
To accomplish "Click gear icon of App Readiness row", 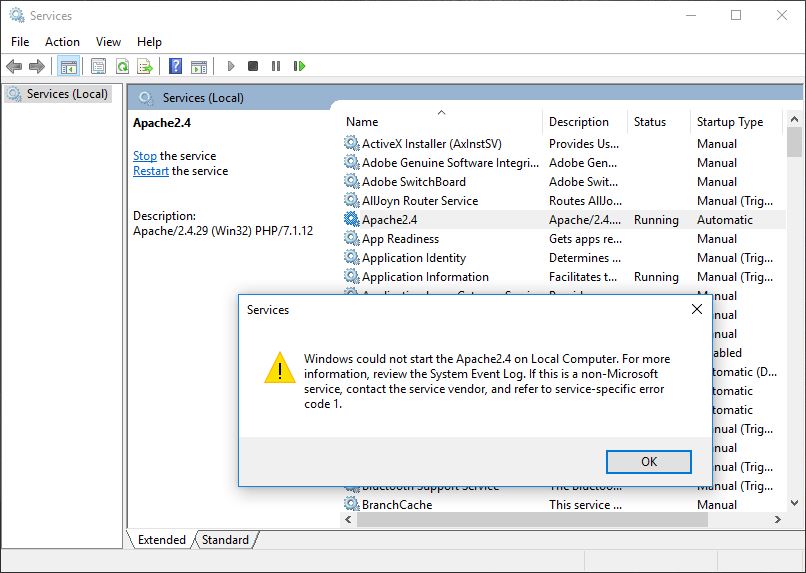I will (x=352, y=238).
